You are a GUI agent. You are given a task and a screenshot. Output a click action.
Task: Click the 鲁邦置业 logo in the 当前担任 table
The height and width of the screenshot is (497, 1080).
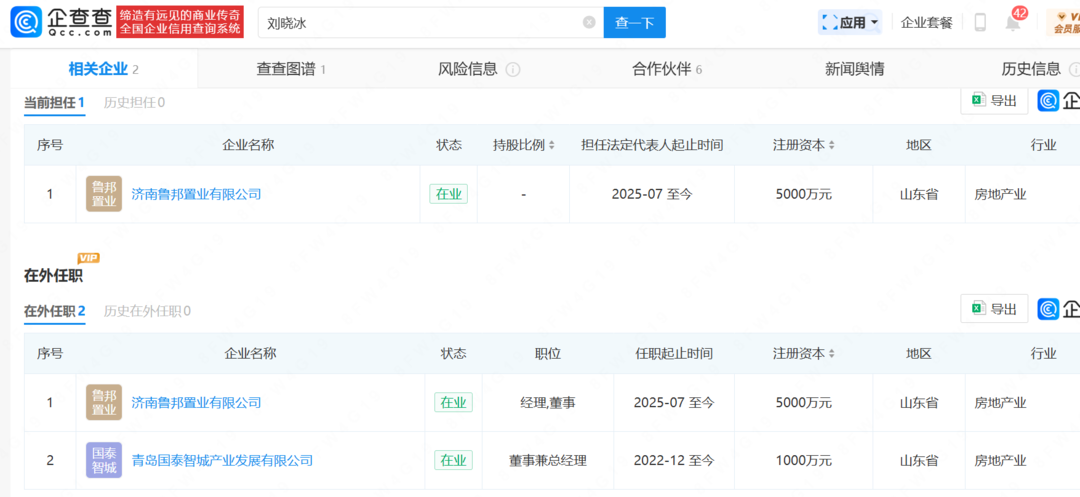[x=104, y=194]
